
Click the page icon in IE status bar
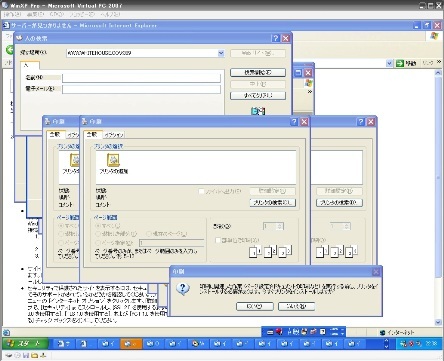[x=6, y=332]
